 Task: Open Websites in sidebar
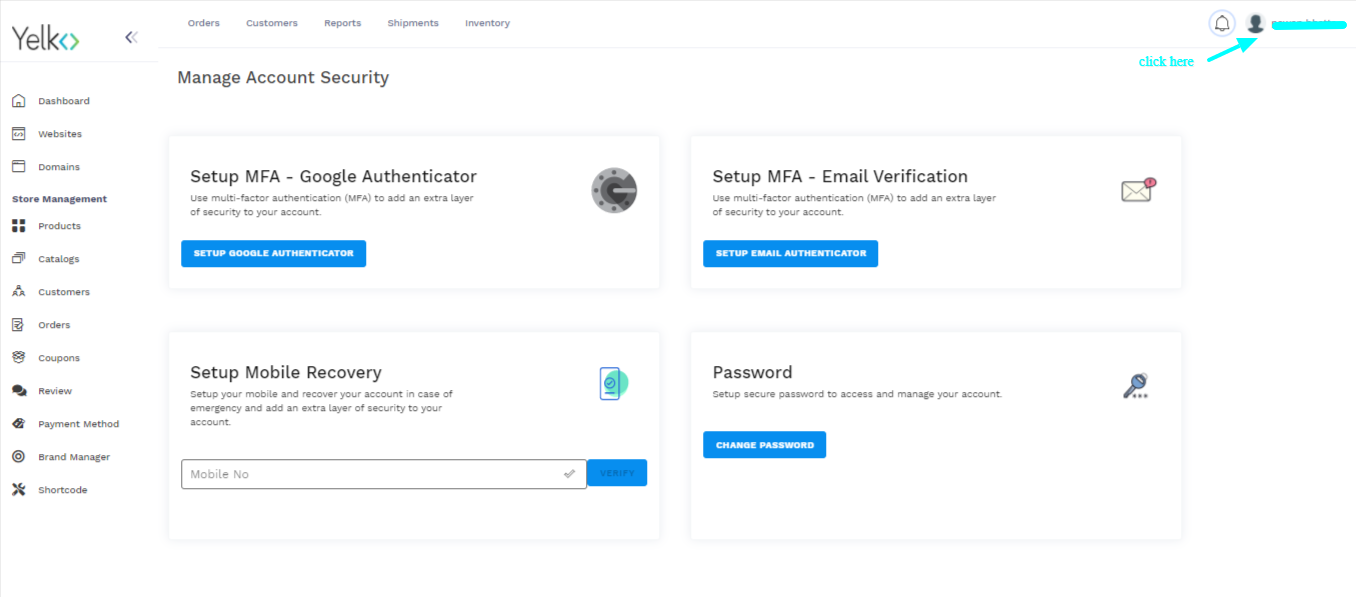pos(60,134)
